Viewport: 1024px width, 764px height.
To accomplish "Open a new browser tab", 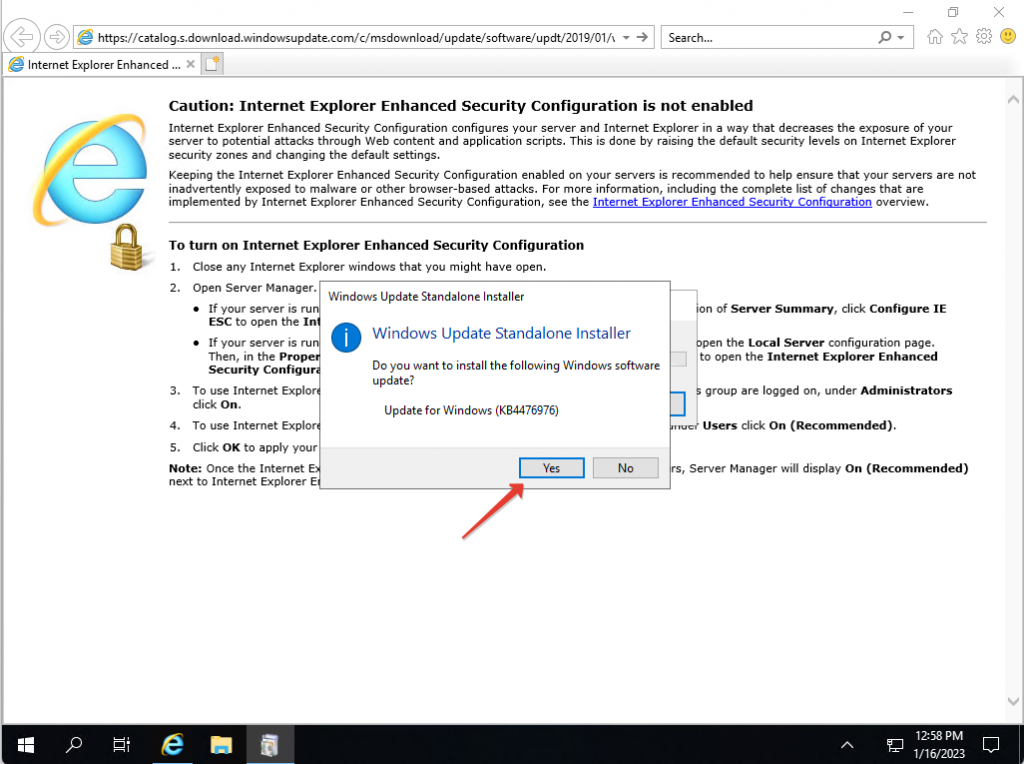I will pos(210,63).
